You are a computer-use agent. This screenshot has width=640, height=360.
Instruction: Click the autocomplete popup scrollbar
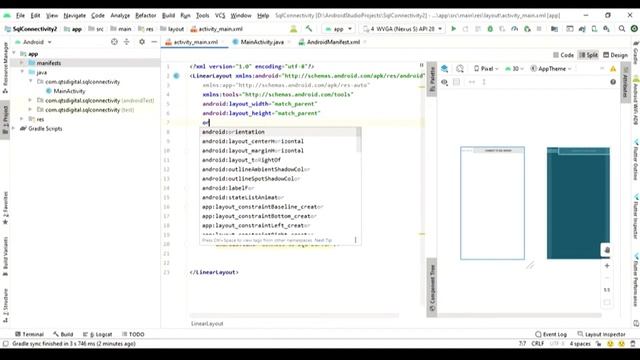click(x=359, y=140)
